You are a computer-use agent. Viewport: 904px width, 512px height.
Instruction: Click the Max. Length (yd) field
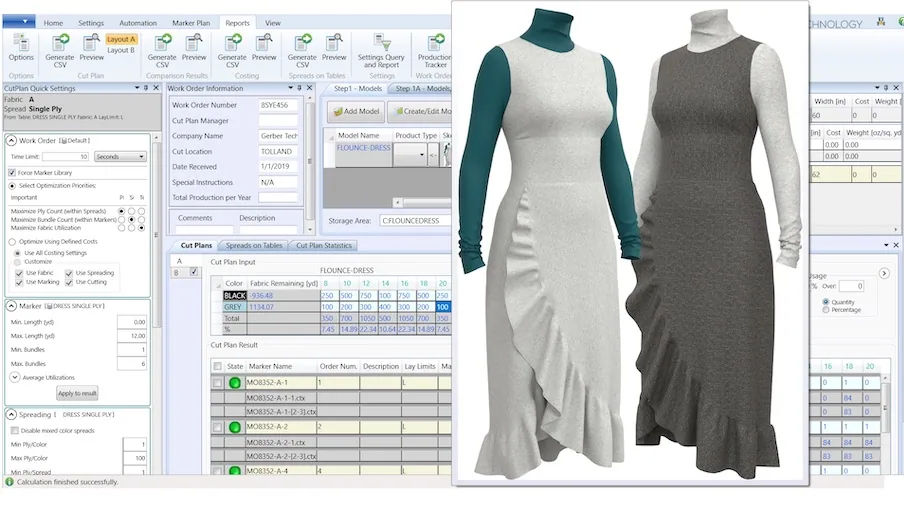[x=132, y=336]
